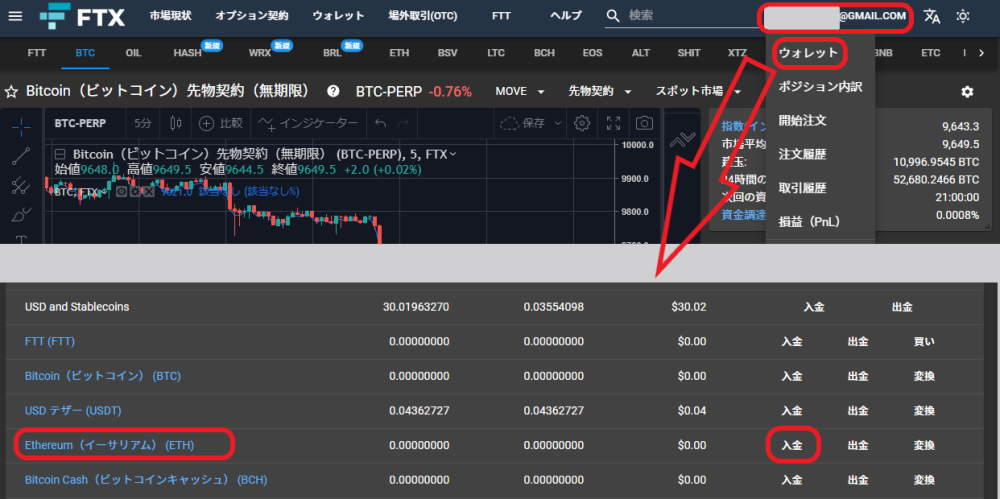Click the double-chevron icon beside the chart
This screenshot has height=499, width=1000.
tap(682, 138)
